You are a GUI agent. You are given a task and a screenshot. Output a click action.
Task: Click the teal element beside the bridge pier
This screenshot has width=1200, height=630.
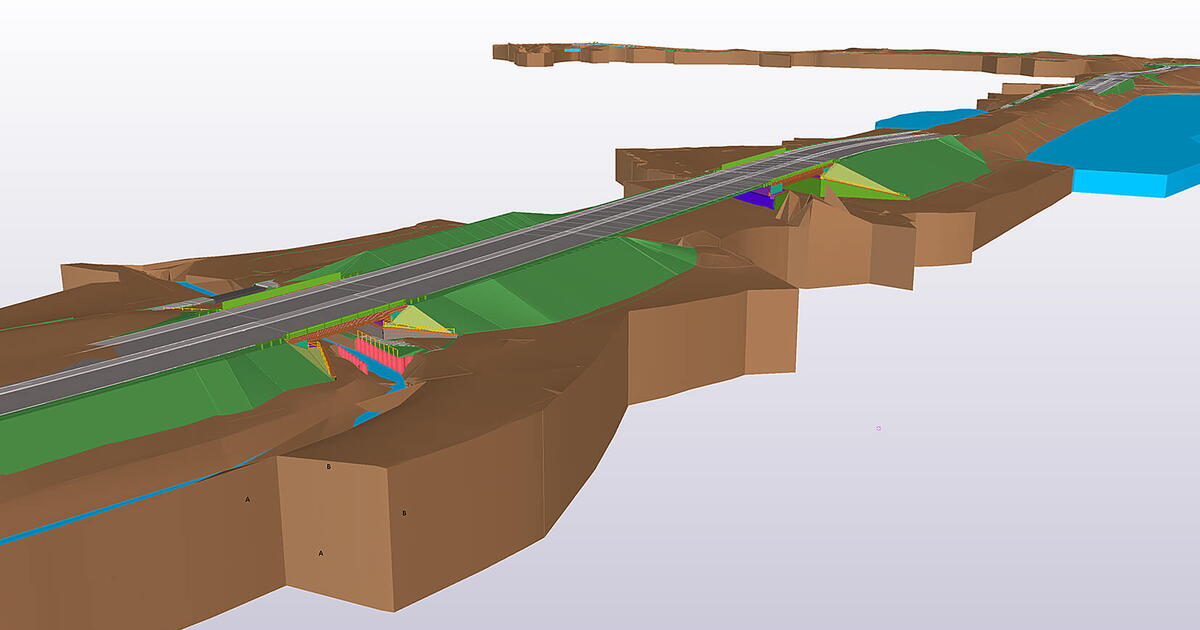[x=775, y=188]
